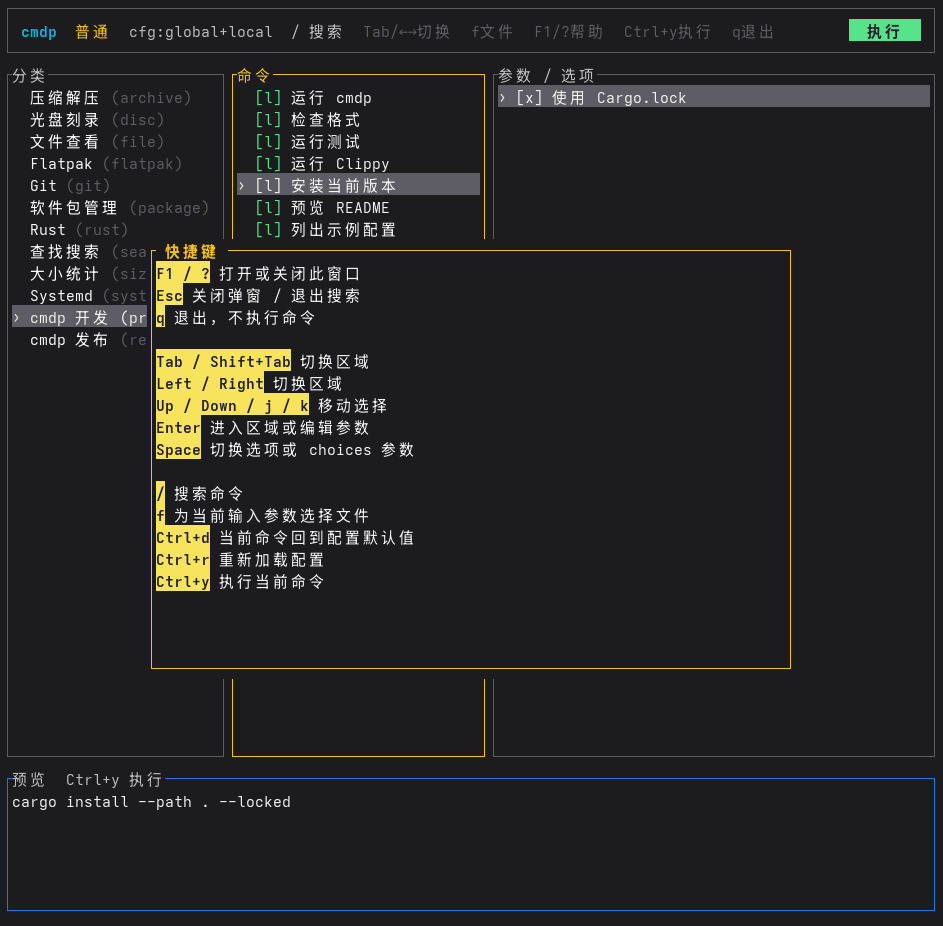The height and width of the screenshot is (926, 943).
Task: Click the Ctrl+y shortcut in popup
Action: (183, 581)
